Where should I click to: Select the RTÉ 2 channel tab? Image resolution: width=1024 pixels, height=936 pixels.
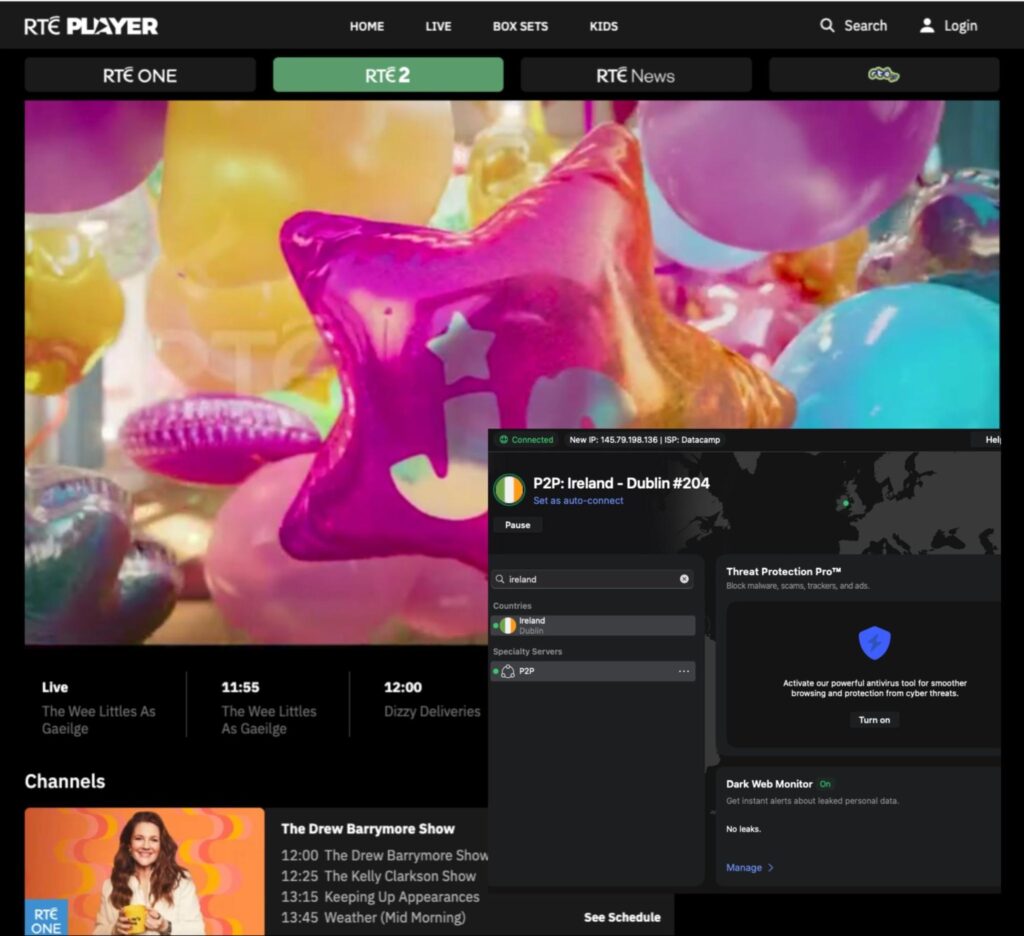click(x=388, y=75)
